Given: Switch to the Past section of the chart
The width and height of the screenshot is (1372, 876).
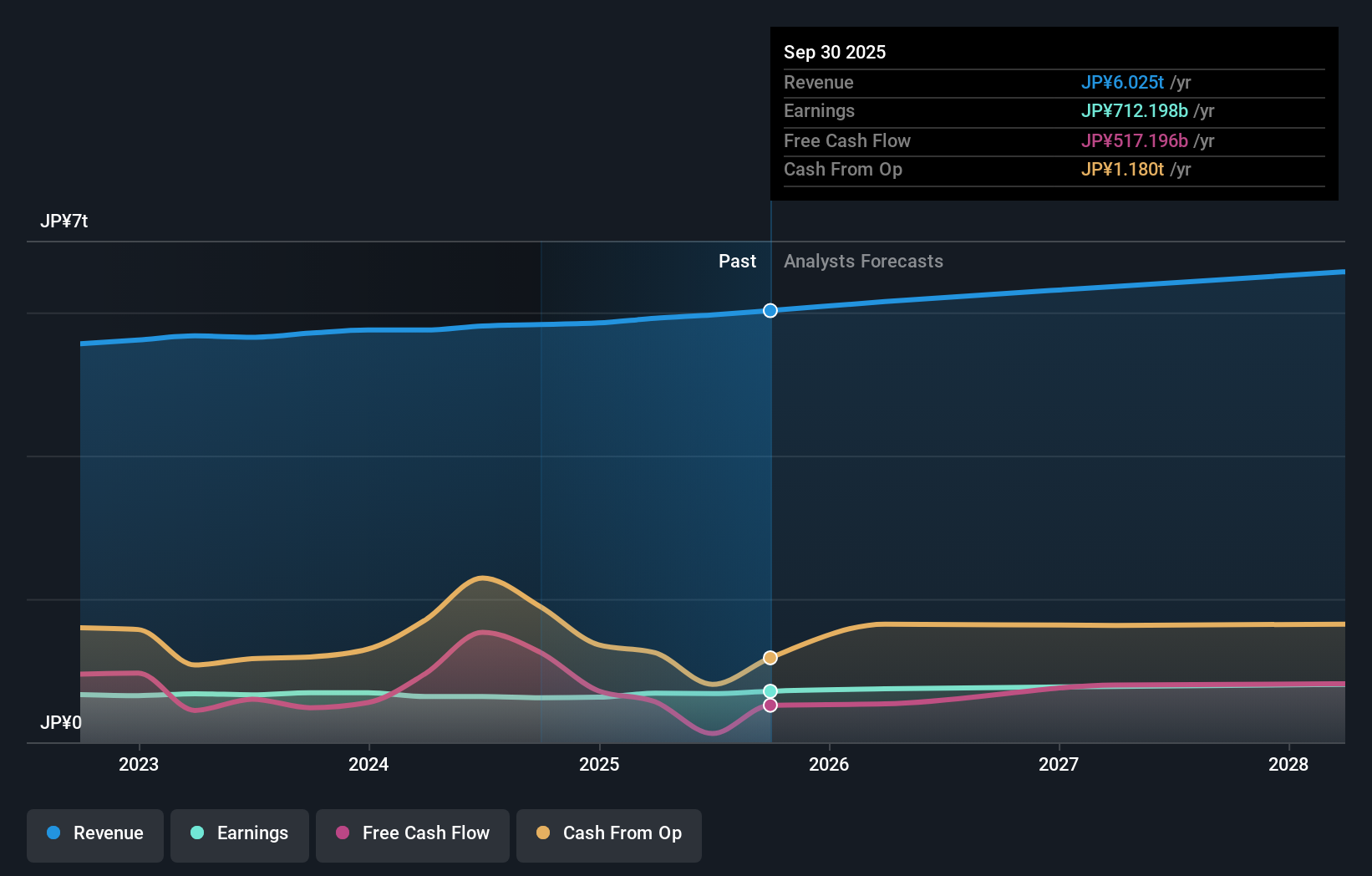Looking at the screenshot, I should [x=736, y=261].
